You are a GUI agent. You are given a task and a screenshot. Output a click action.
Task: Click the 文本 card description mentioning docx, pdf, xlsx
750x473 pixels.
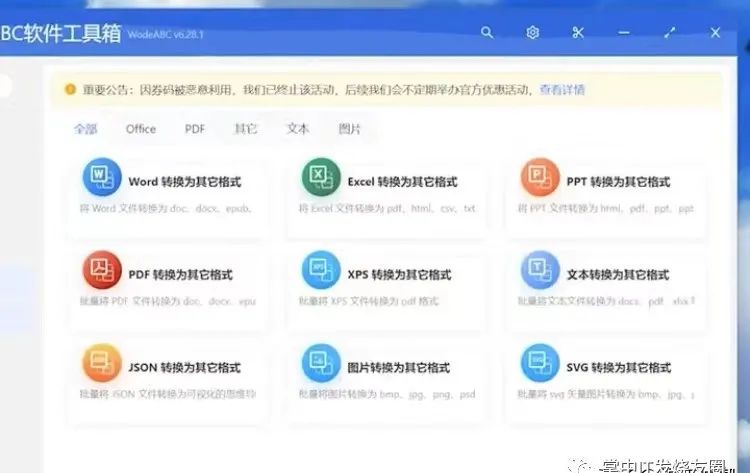tap(606, 301)
